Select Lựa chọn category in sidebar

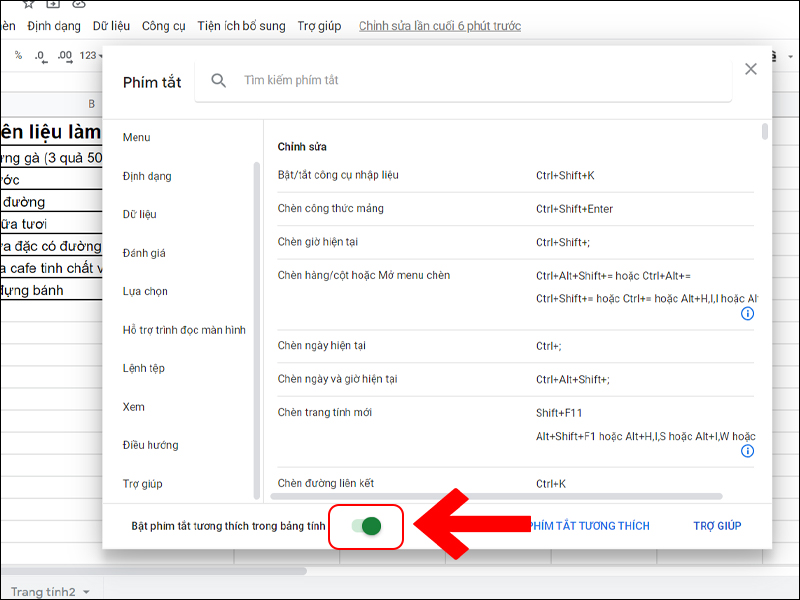145,291
